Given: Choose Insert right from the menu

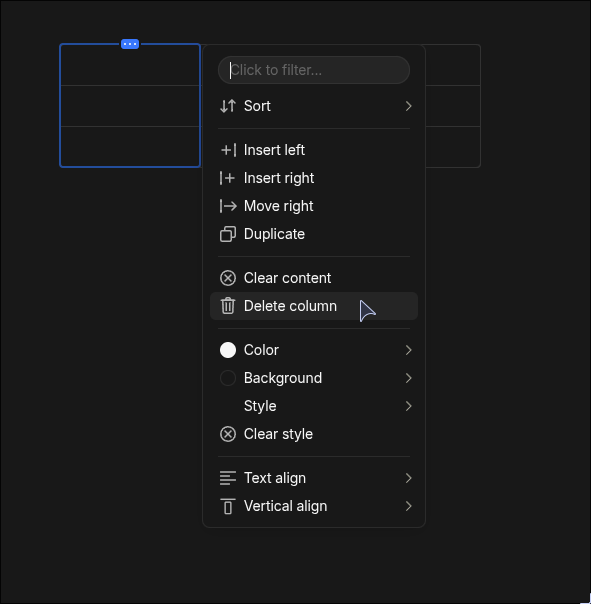Looking at the screenshot, I should click(314, 178).
